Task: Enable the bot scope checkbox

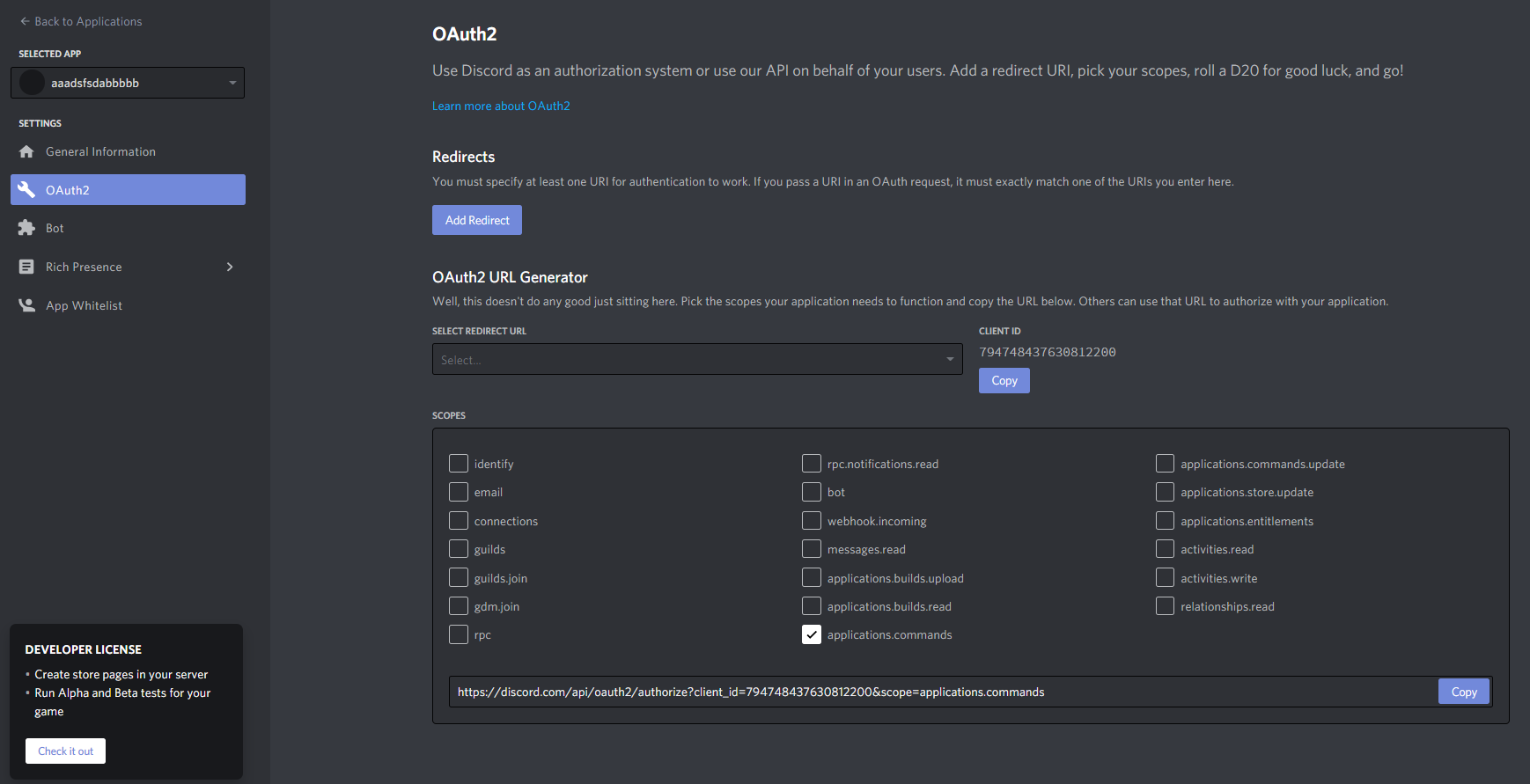Action: pyautogui.click(x=812, y=492)
